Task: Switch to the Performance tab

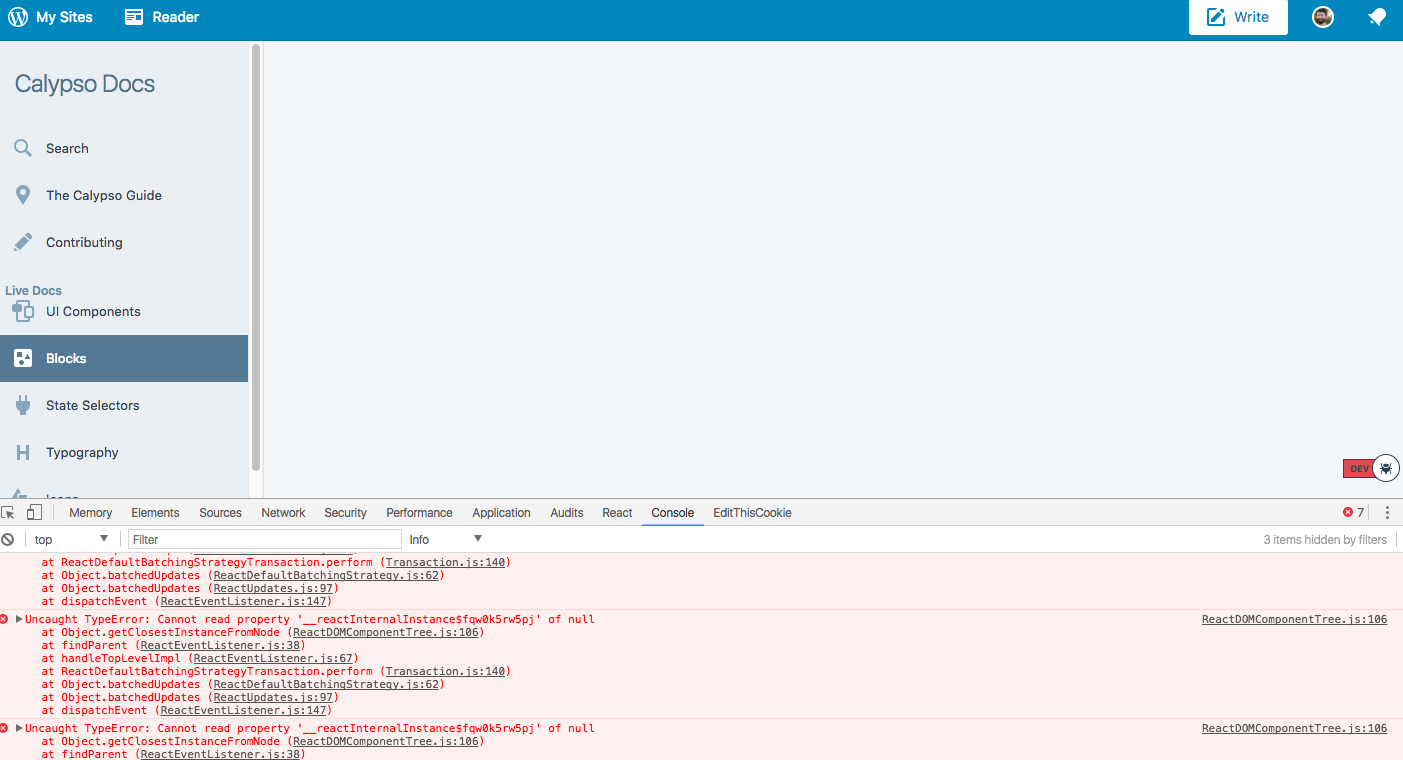Action: click(419, 512)
